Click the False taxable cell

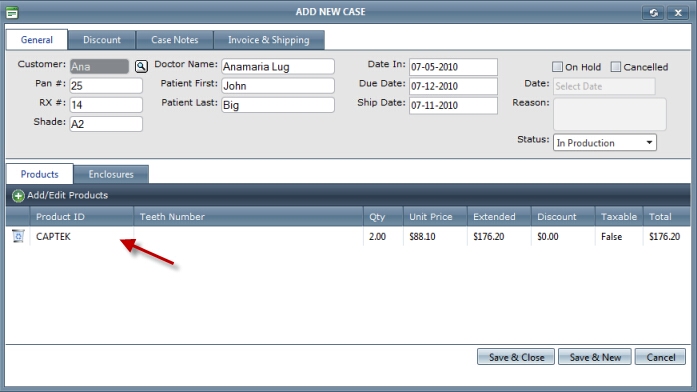coord(619,236)
